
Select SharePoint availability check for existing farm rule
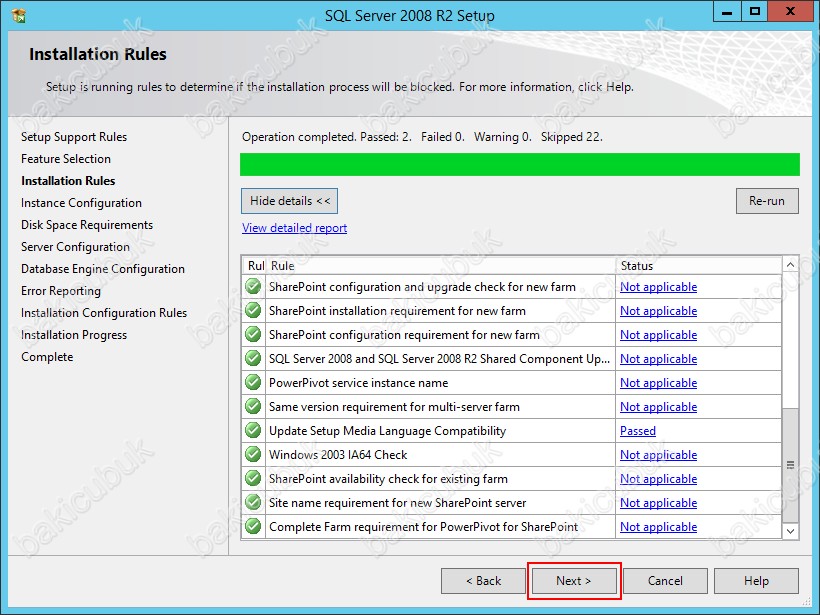click(388, 479)
